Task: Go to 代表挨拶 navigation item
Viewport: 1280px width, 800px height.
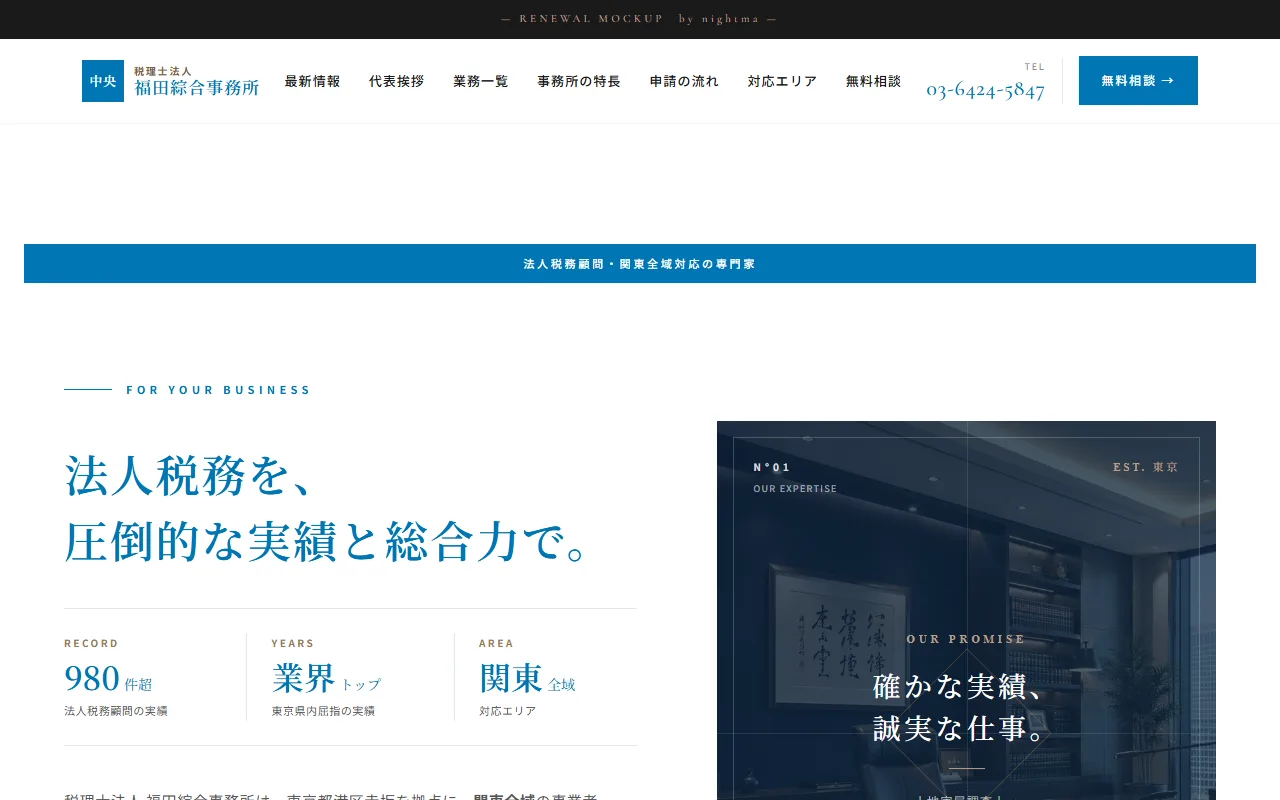Action: 396,81
